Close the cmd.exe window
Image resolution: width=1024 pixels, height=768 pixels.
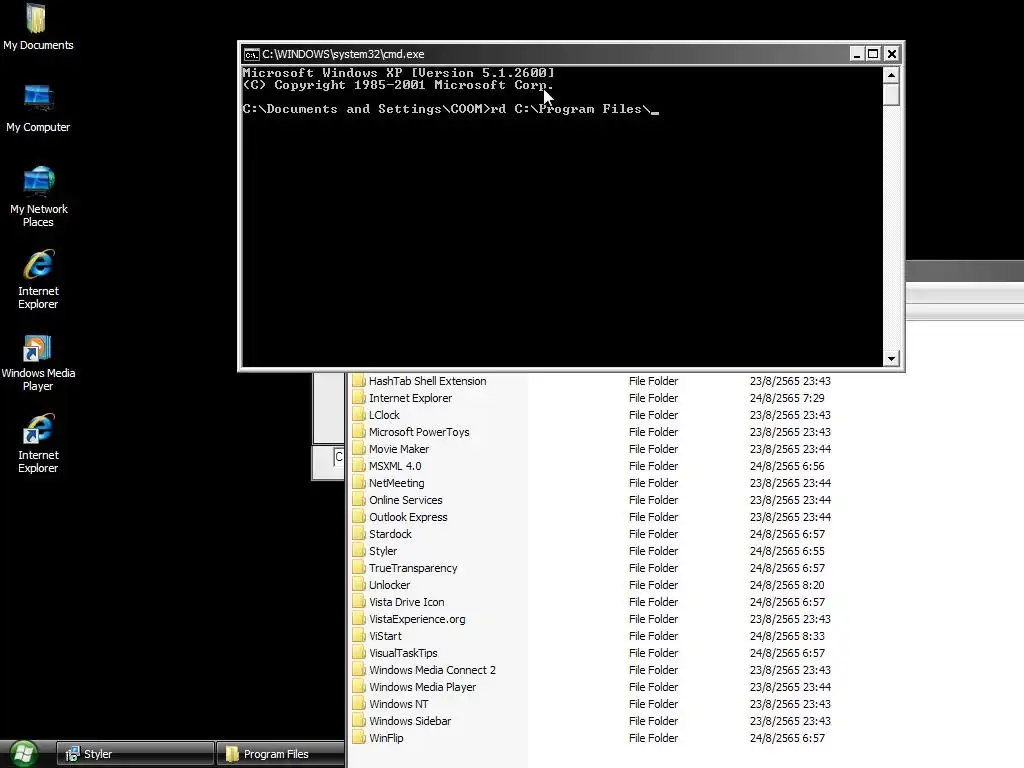[x=891, y=54]
